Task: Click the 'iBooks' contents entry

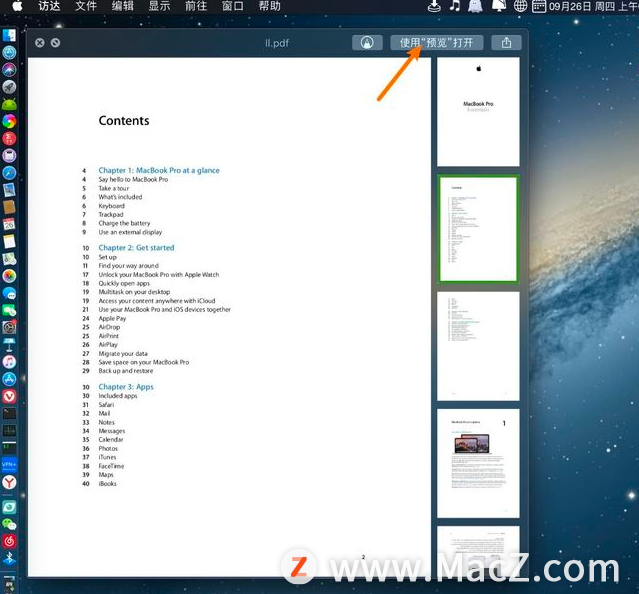Action: coord(108,484)
